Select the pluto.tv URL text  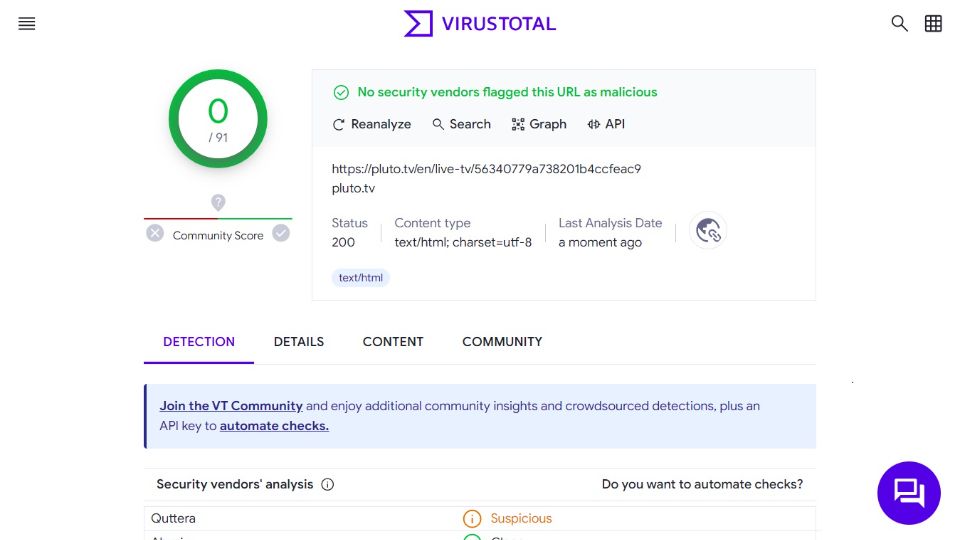point(486,169)
